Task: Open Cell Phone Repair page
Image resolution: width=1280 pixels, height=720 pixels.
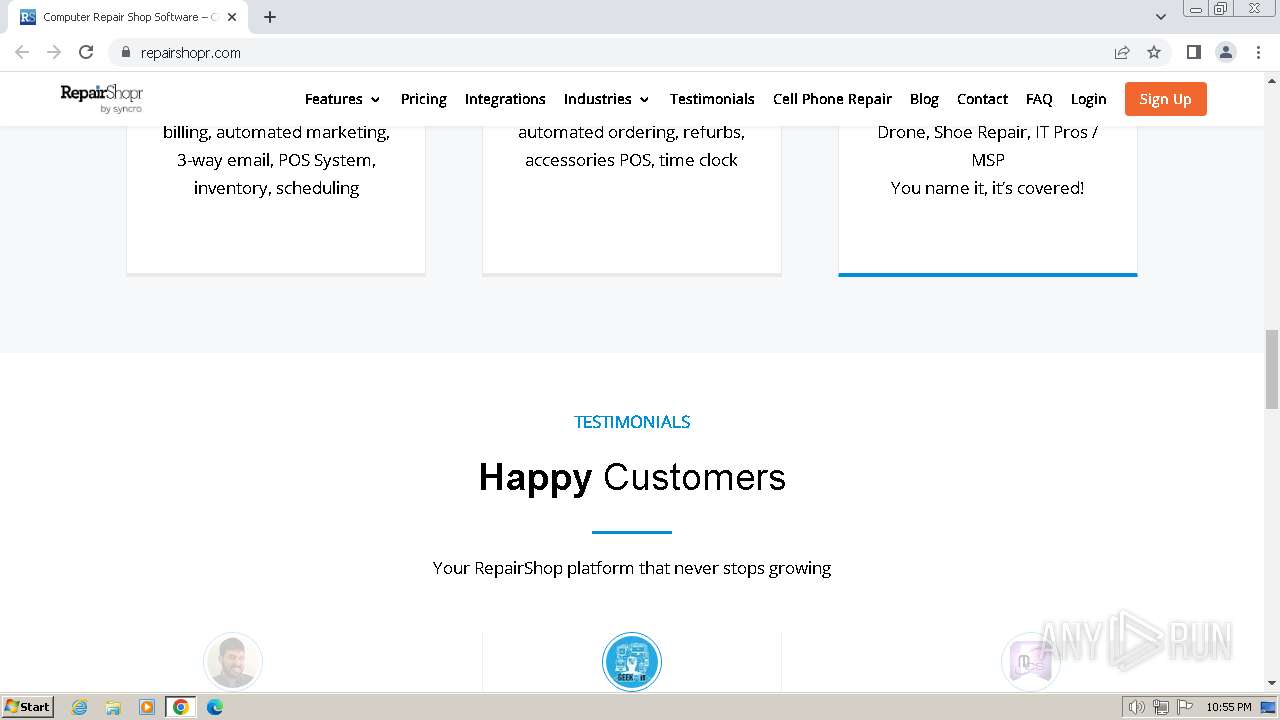Action: pos(832,99)
